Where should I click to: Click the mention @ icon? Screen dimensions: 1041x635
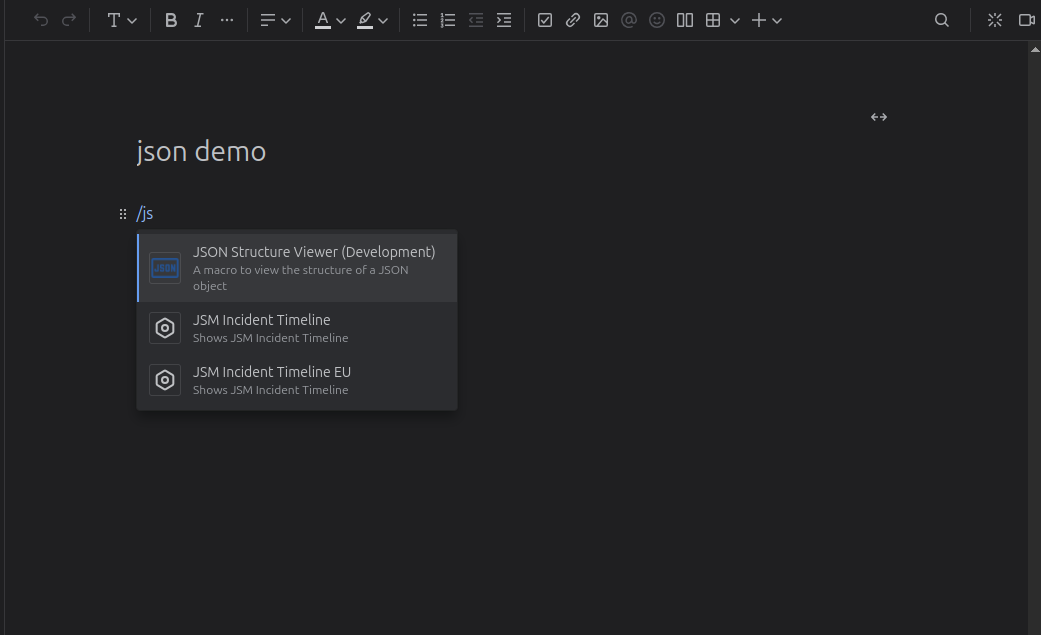click(629, 20)
